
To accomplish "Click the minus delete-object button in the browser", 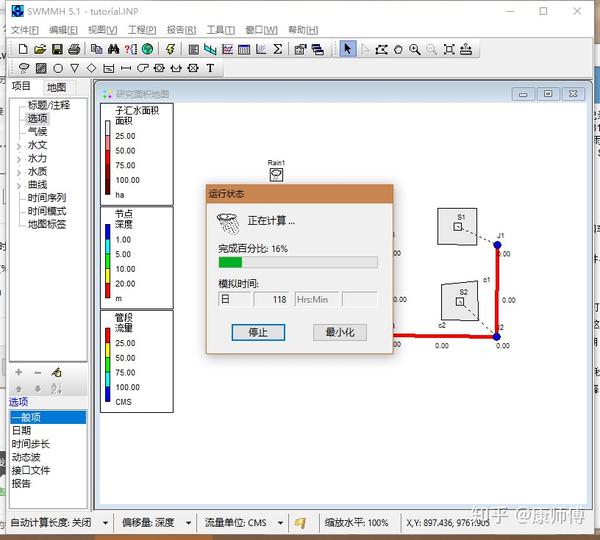I will coord(38,372).
